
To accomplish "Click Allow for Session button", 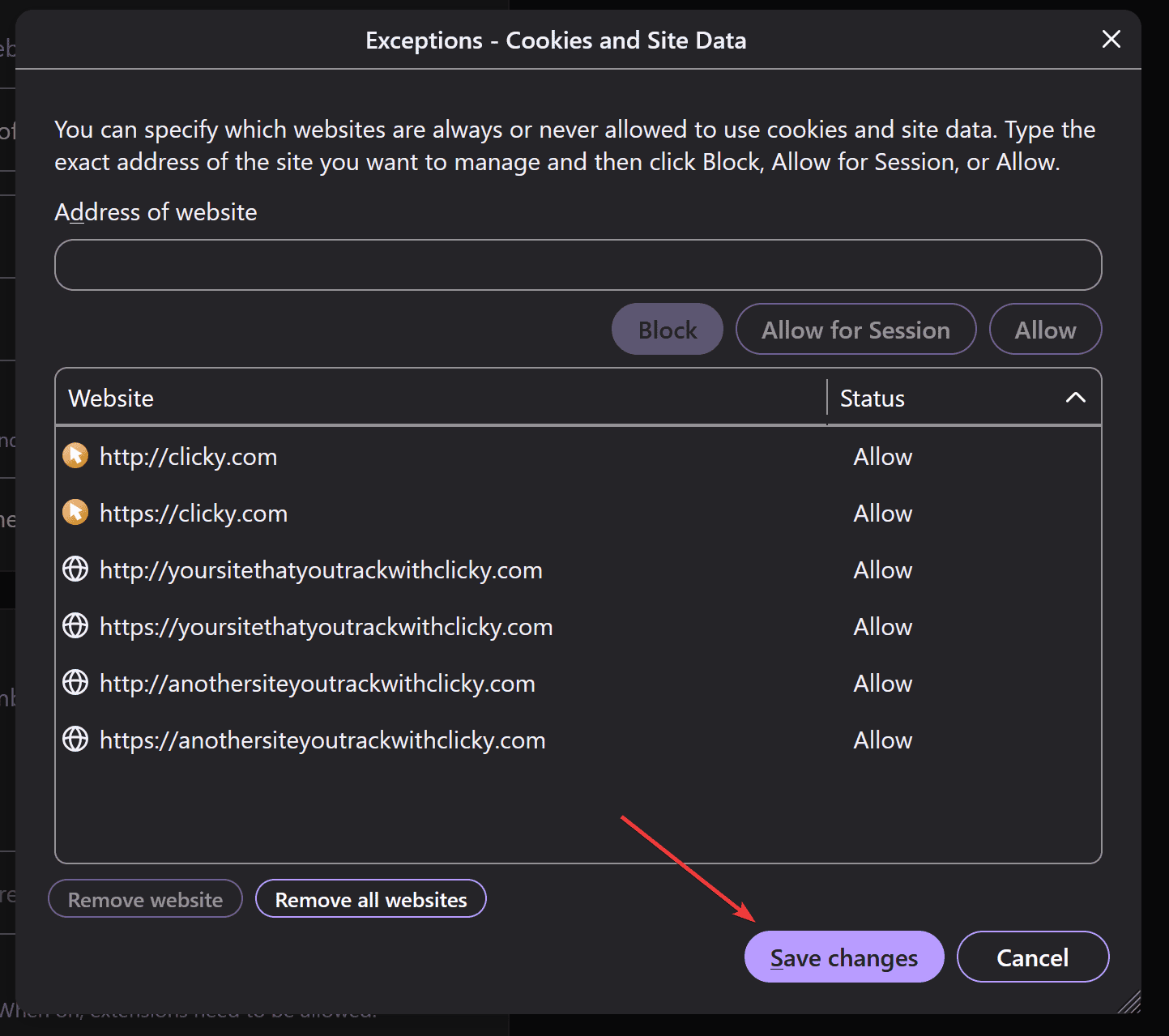I will pos(855,329).
